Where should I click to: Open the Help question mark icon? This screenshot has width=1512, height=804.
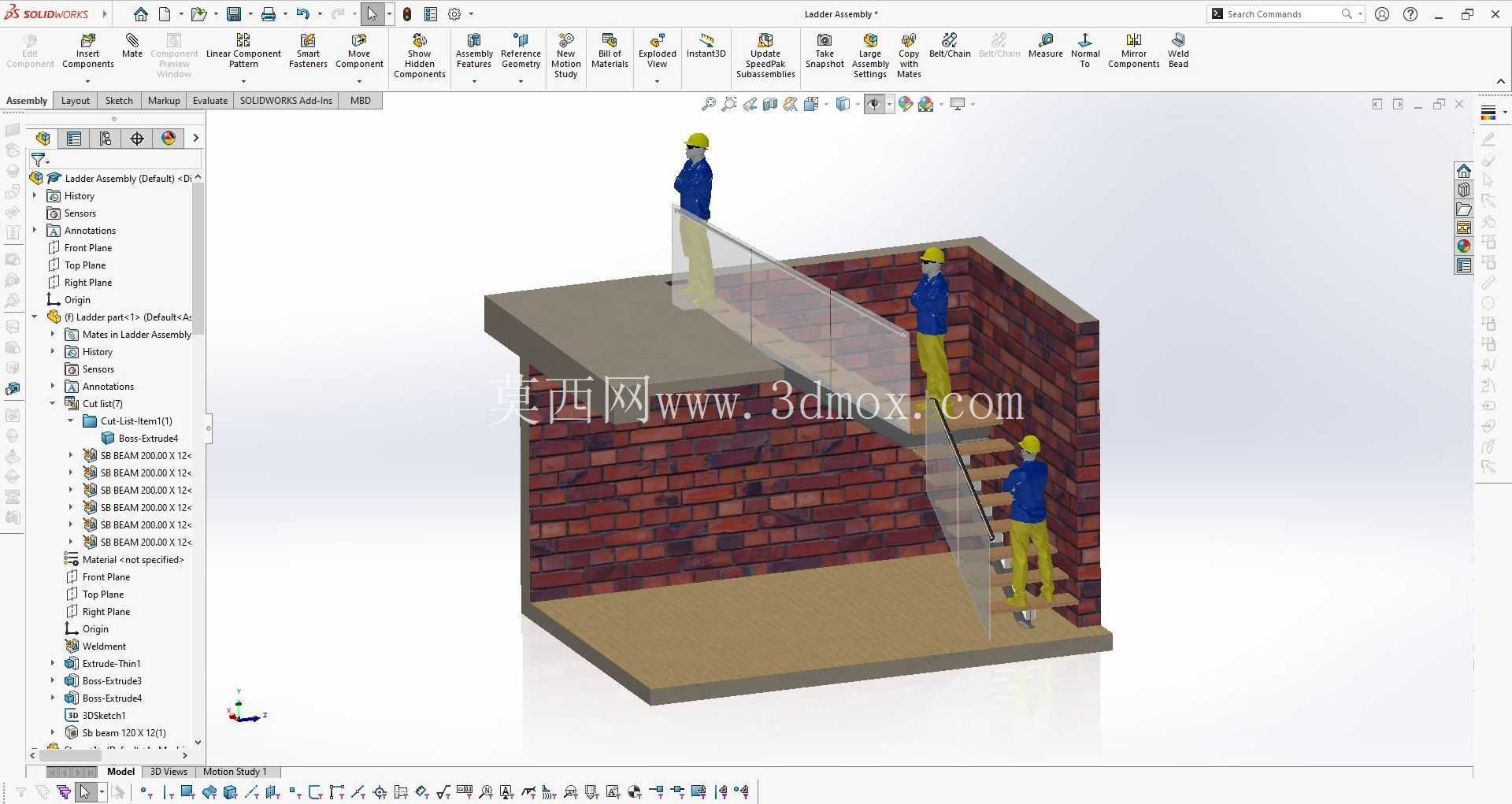(x=1410, y=14)
